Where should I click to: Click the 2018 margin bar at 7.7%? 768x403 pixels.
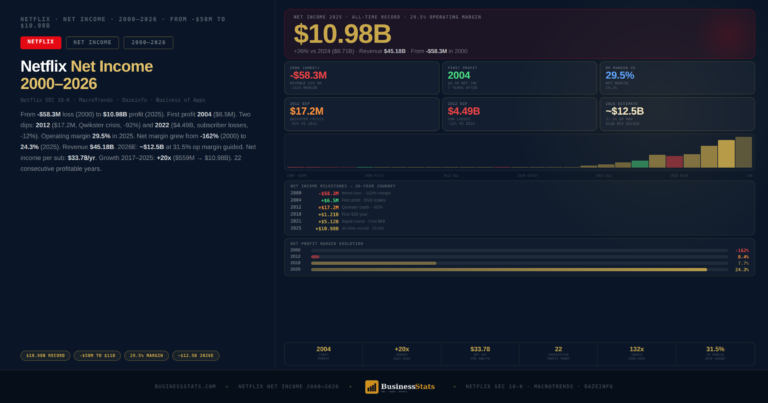[519, 263]
